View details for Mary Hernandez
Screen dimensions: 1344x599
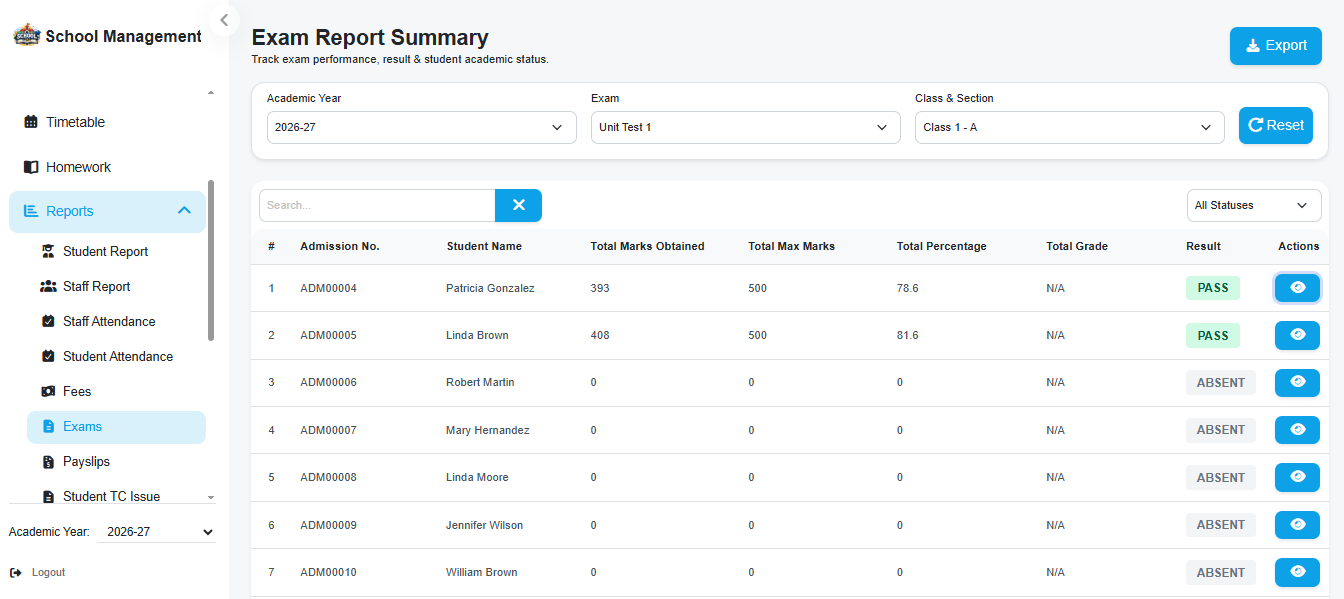pos(1297,430)
